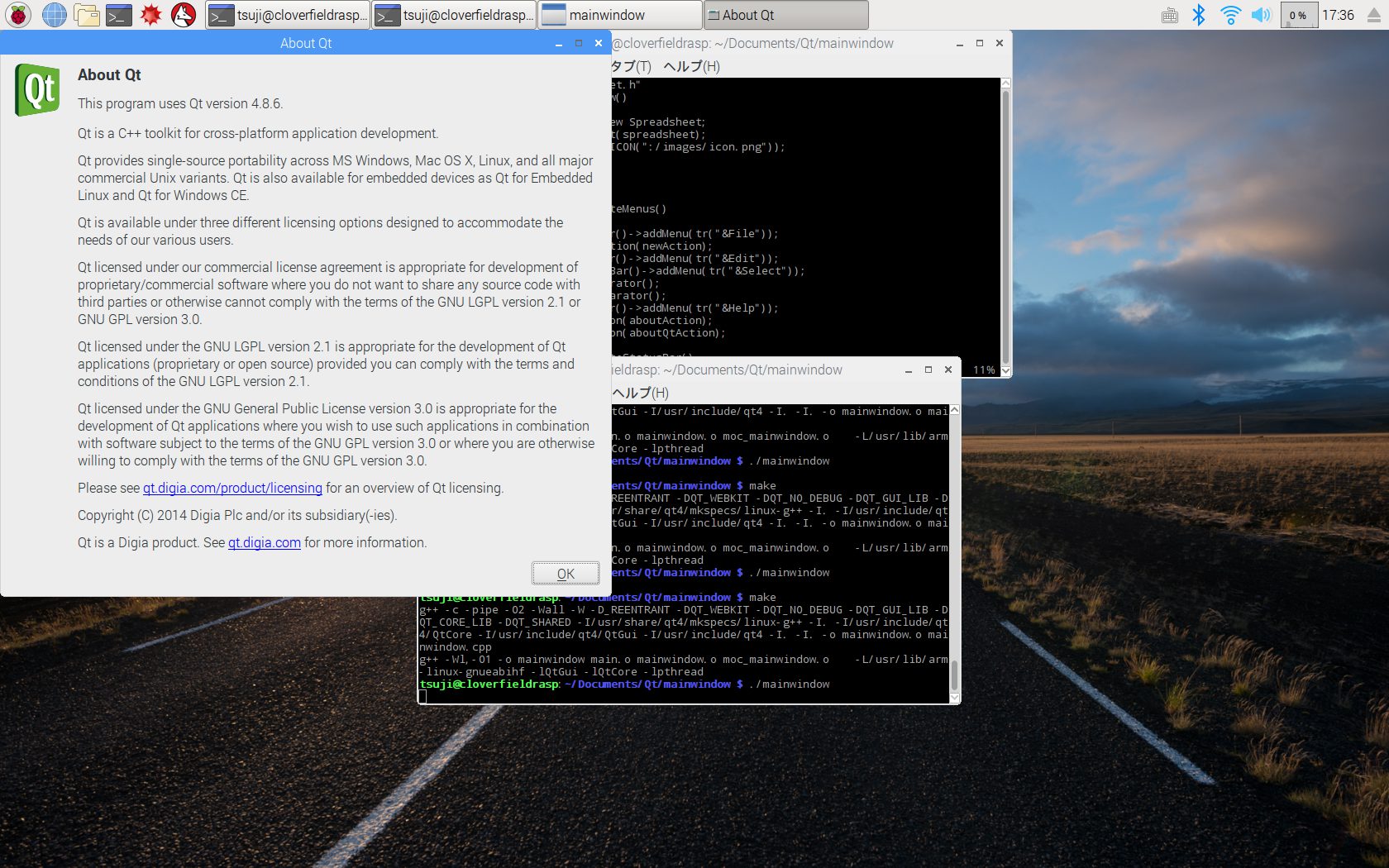Switch to the second tsuji@cloverfieldrasp taskbar item
Screen dimensions: 1389x868
454,15
